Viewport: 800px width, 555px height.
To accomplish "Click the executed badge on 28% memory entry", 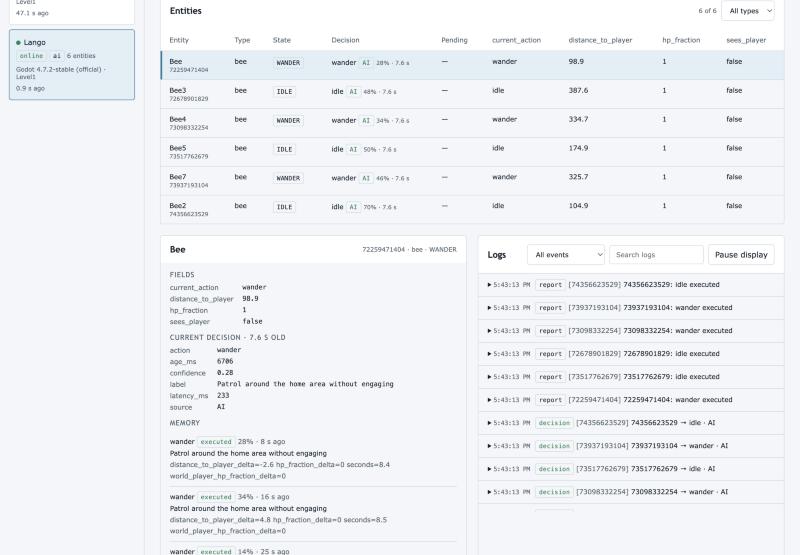I will [x=216, y=442].
